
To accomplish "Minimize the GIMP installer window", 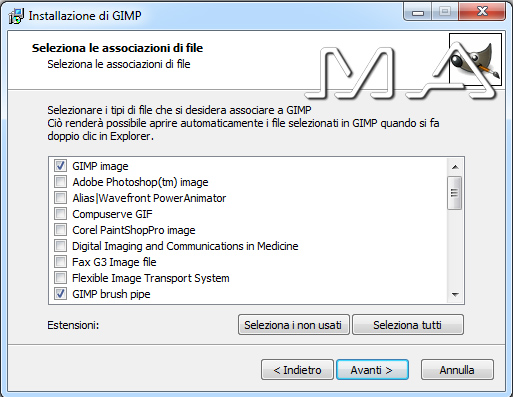I will pyautogui.click(x=418, y=12).
